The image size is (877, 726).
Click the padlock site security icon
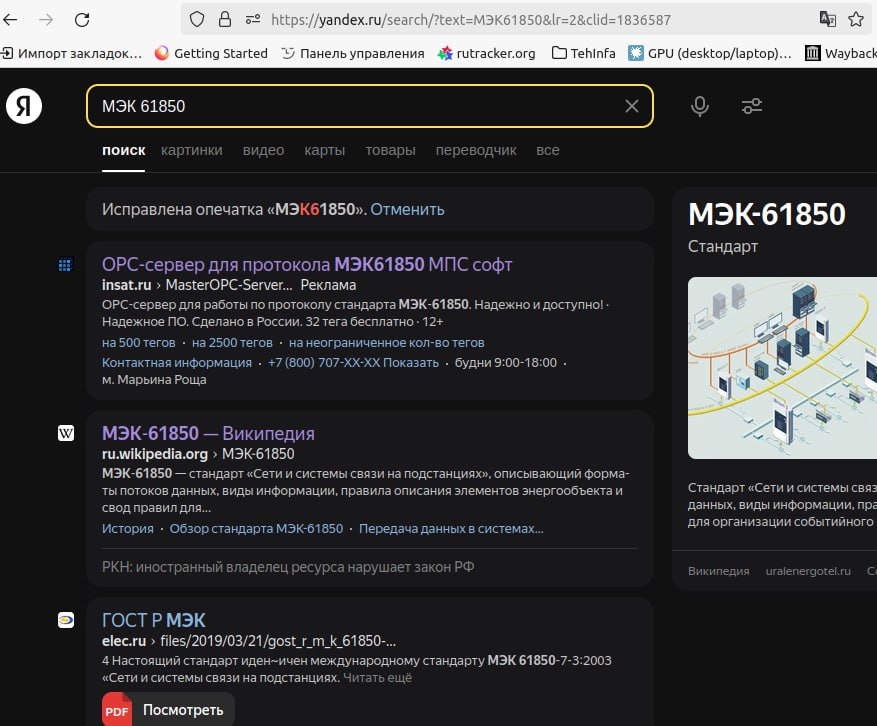click(x=225, y=20)
